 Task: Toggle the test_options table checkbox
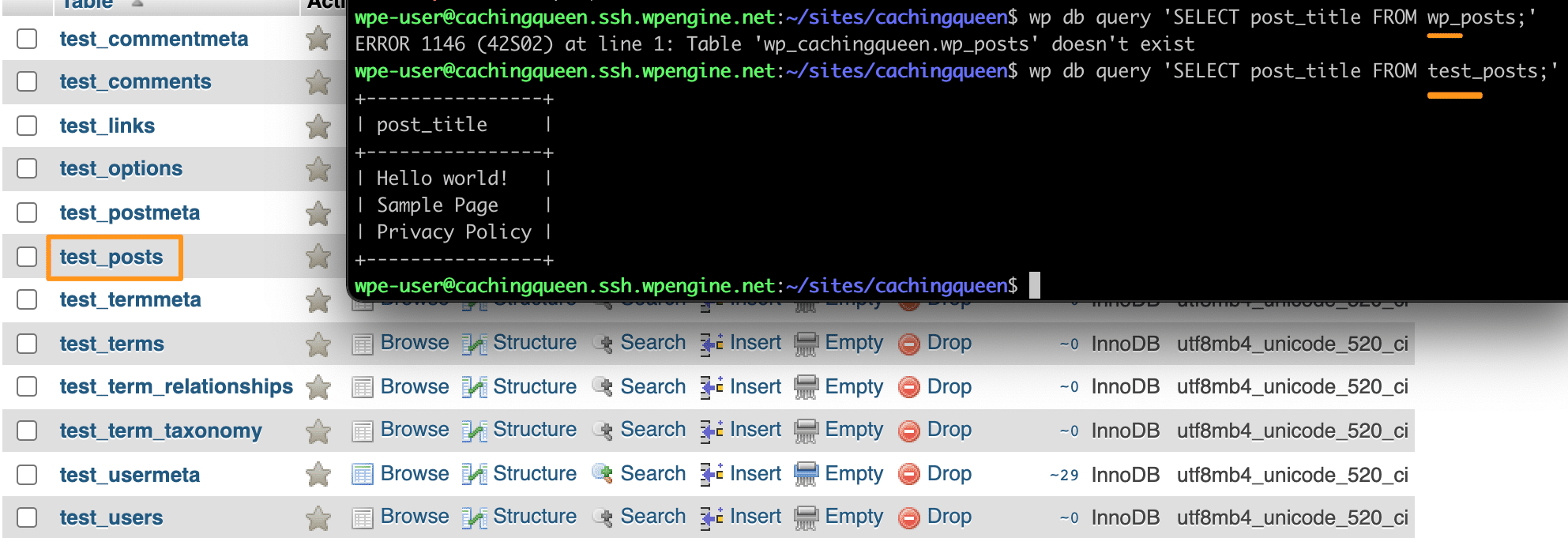27,168
